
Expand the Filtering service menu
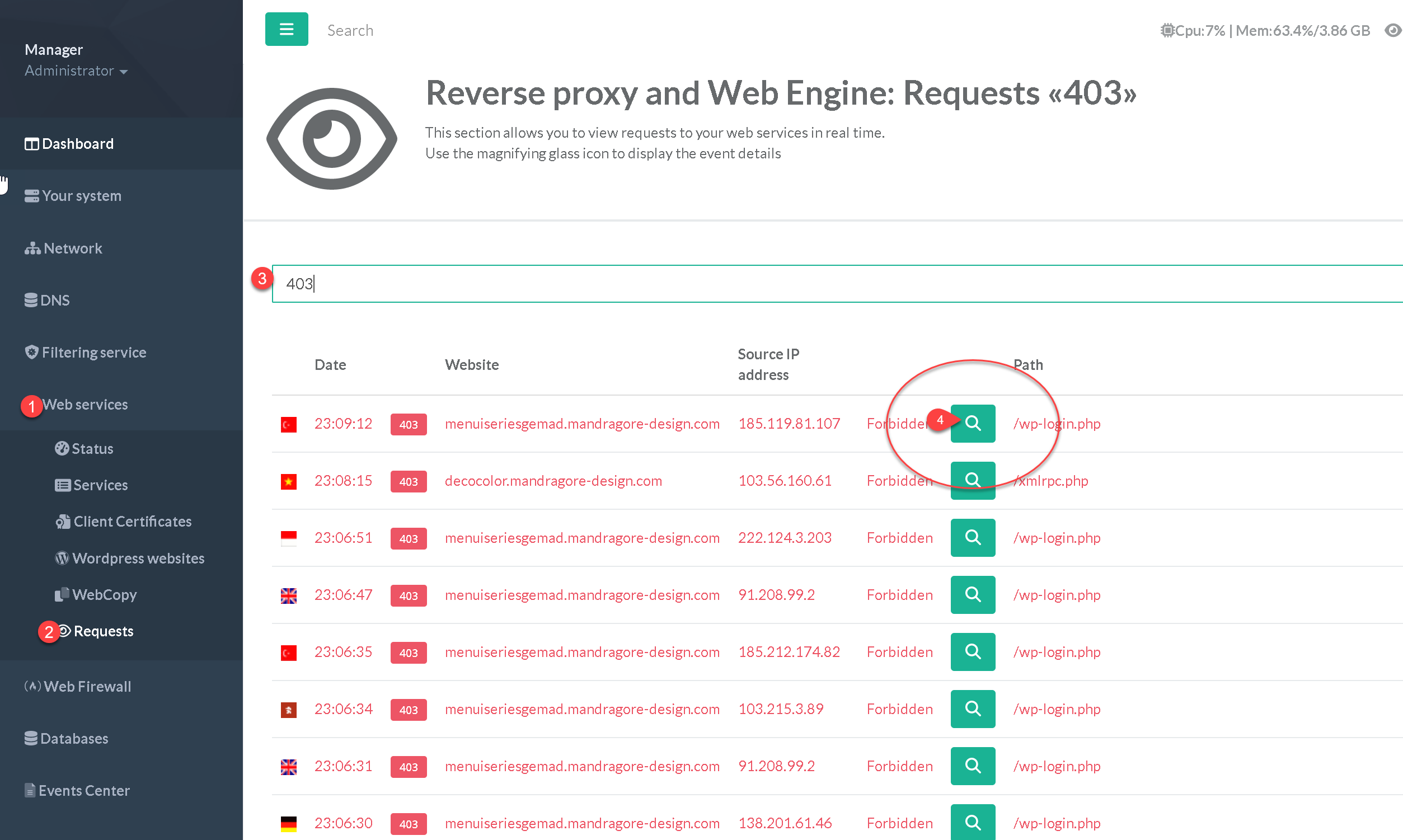click(93, 353)
